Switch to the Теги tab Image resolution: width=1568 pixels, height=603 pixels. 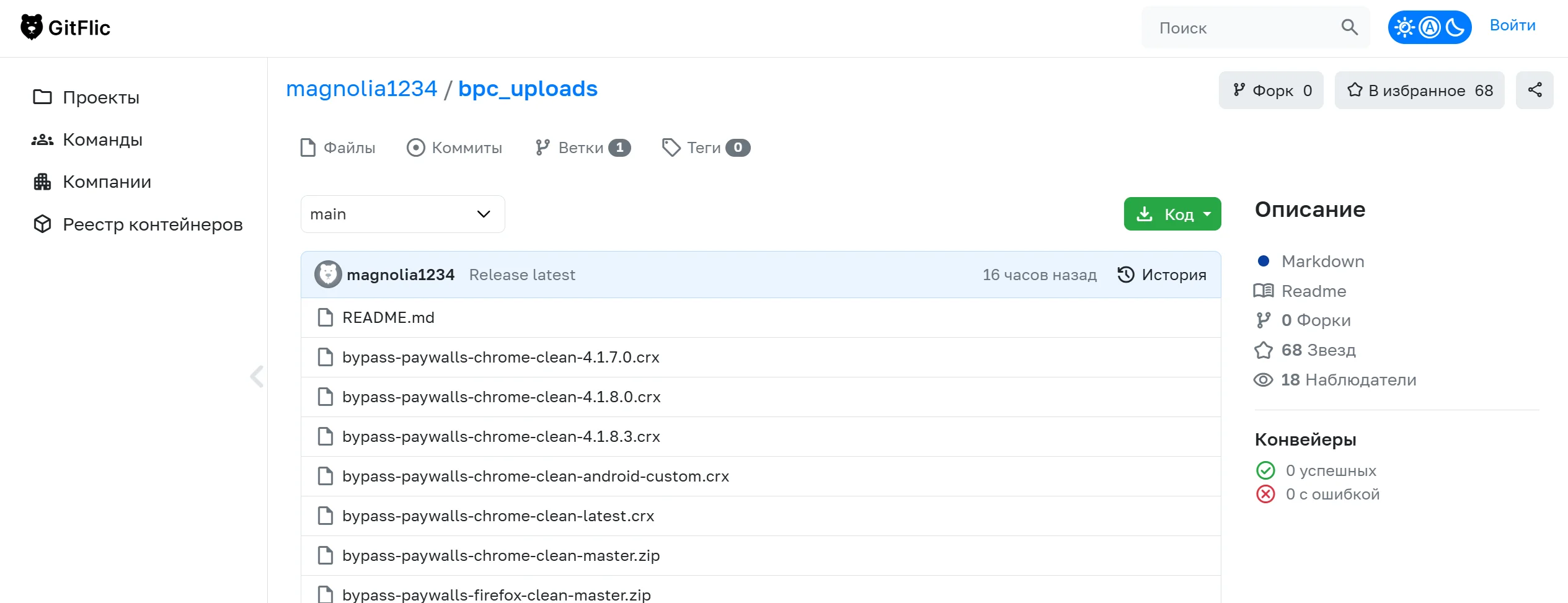(706, 147)
